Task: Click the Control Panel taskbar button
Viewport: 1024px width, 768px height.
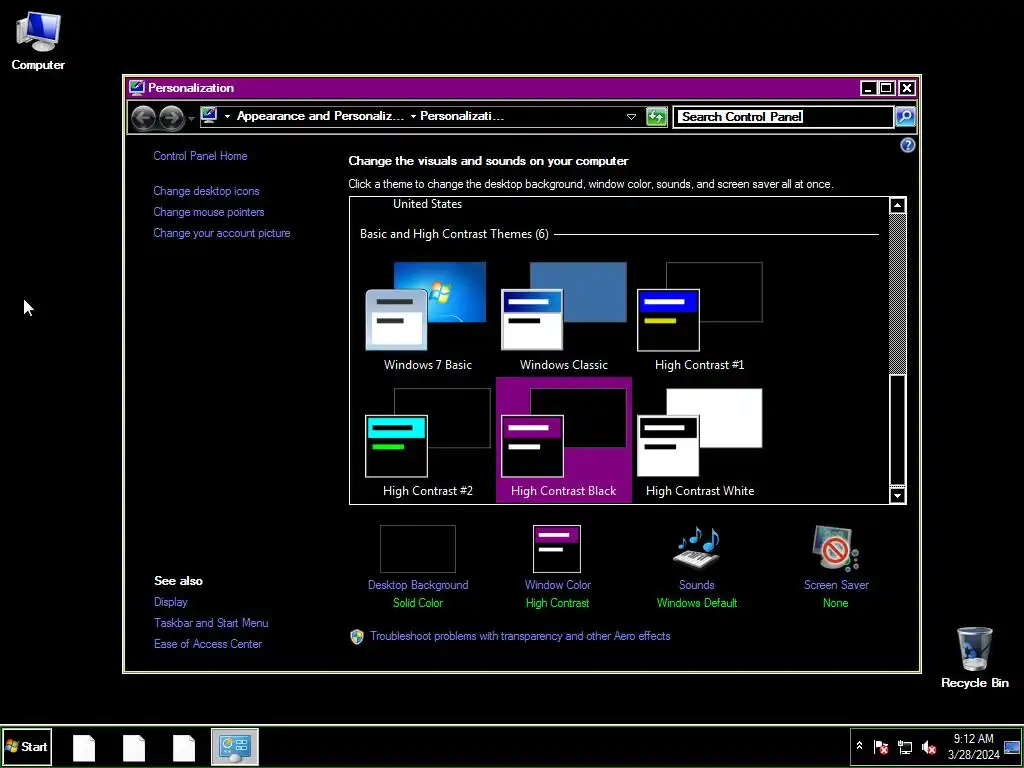Action: (x=235, y=746)
